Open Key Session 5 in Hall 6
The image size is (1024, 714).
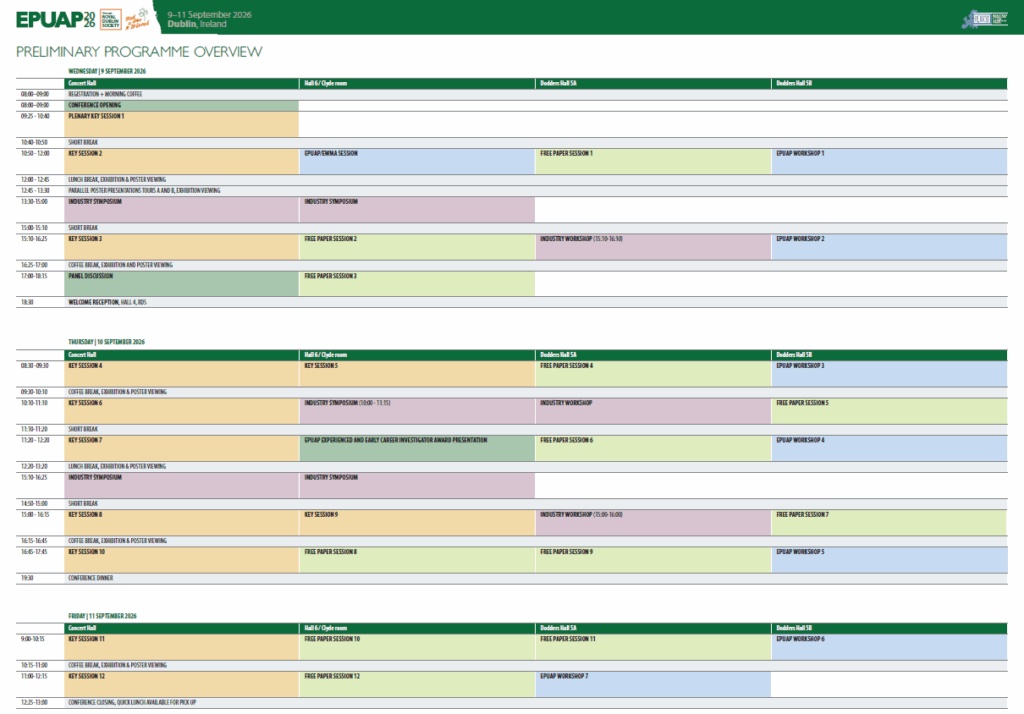417,373
